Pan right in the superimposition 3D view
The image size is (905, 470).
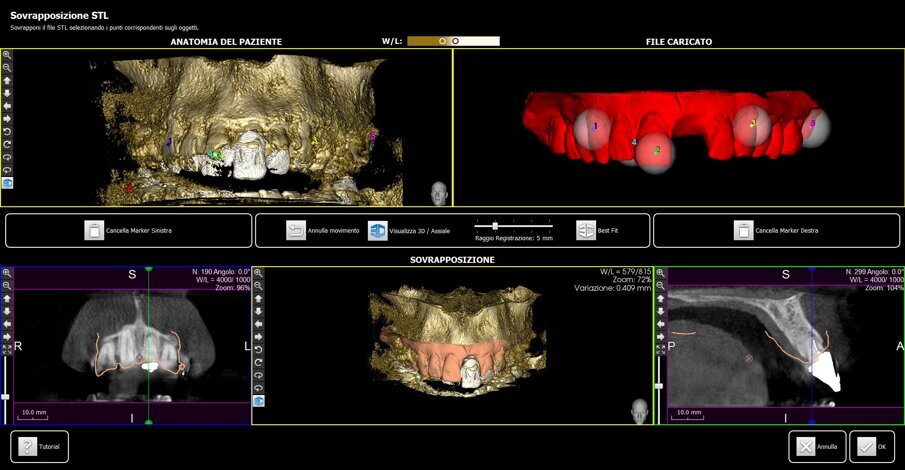[x=259, y=336]
